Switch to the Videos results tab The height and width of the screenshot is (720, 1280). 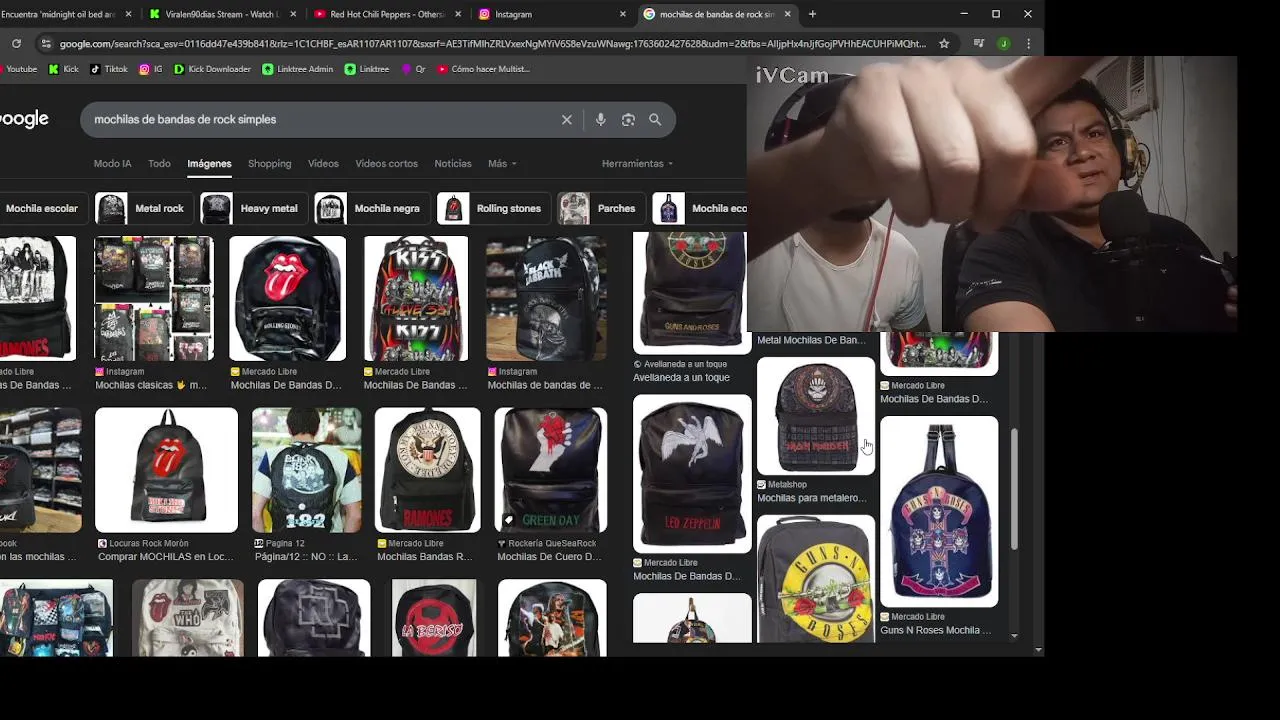tap(323, 163)
